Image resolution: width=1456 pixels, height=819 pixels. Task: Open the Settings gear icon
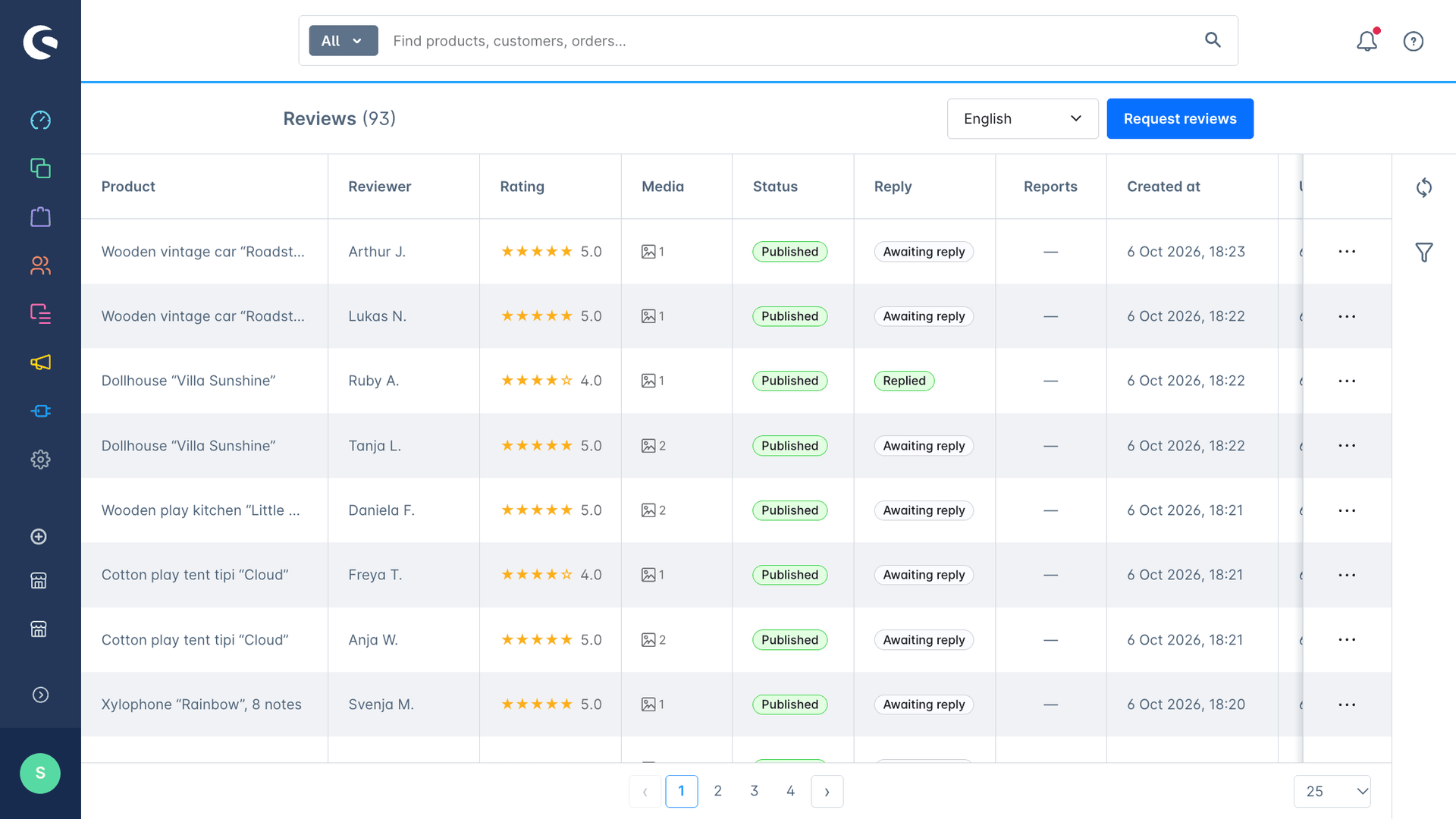[40, 460]
